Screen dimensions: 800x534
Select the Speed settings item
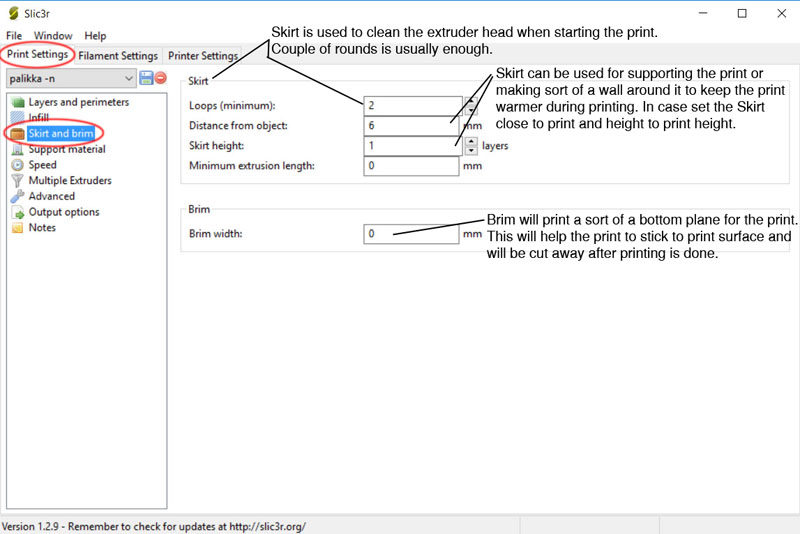click(x=43, y=165)
